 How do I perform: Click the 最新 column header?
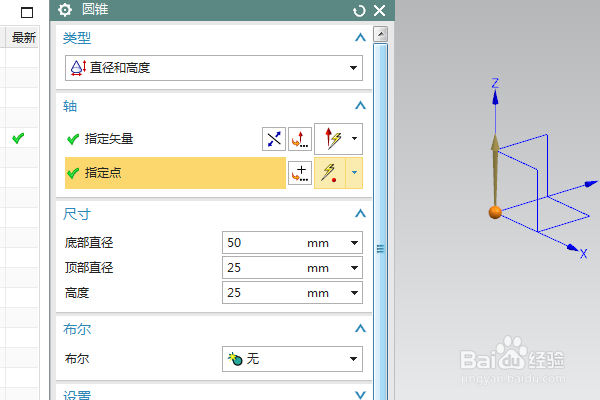(x=24, y=38)
